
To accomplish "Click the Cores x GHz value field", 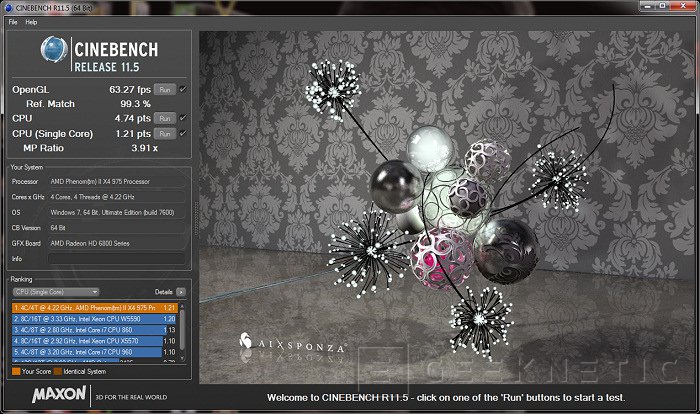I will [x=116, y=197].
